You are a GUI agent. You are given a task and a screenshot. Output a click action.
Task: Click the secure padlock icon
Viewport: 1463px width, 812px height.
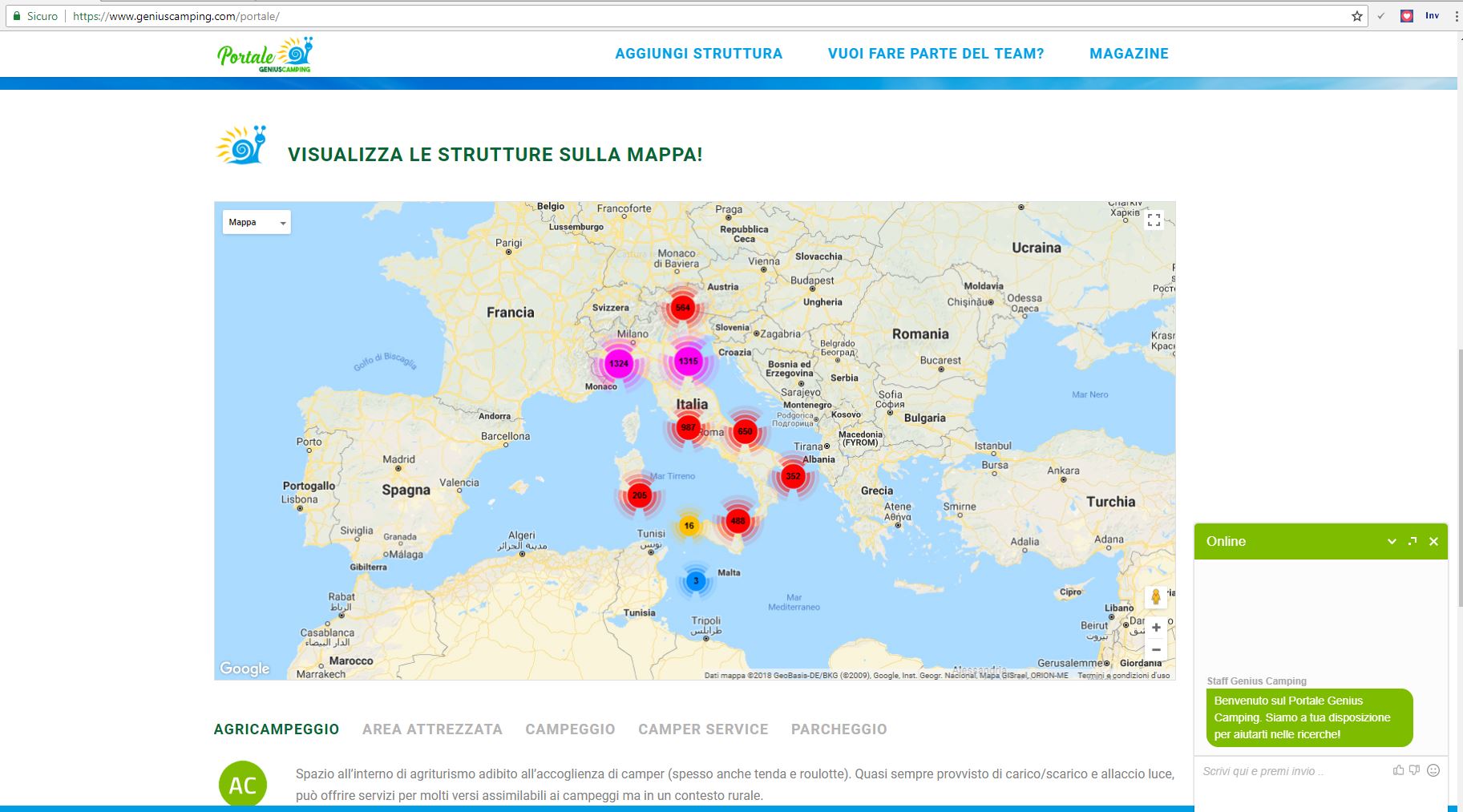(x=17, y=16)
